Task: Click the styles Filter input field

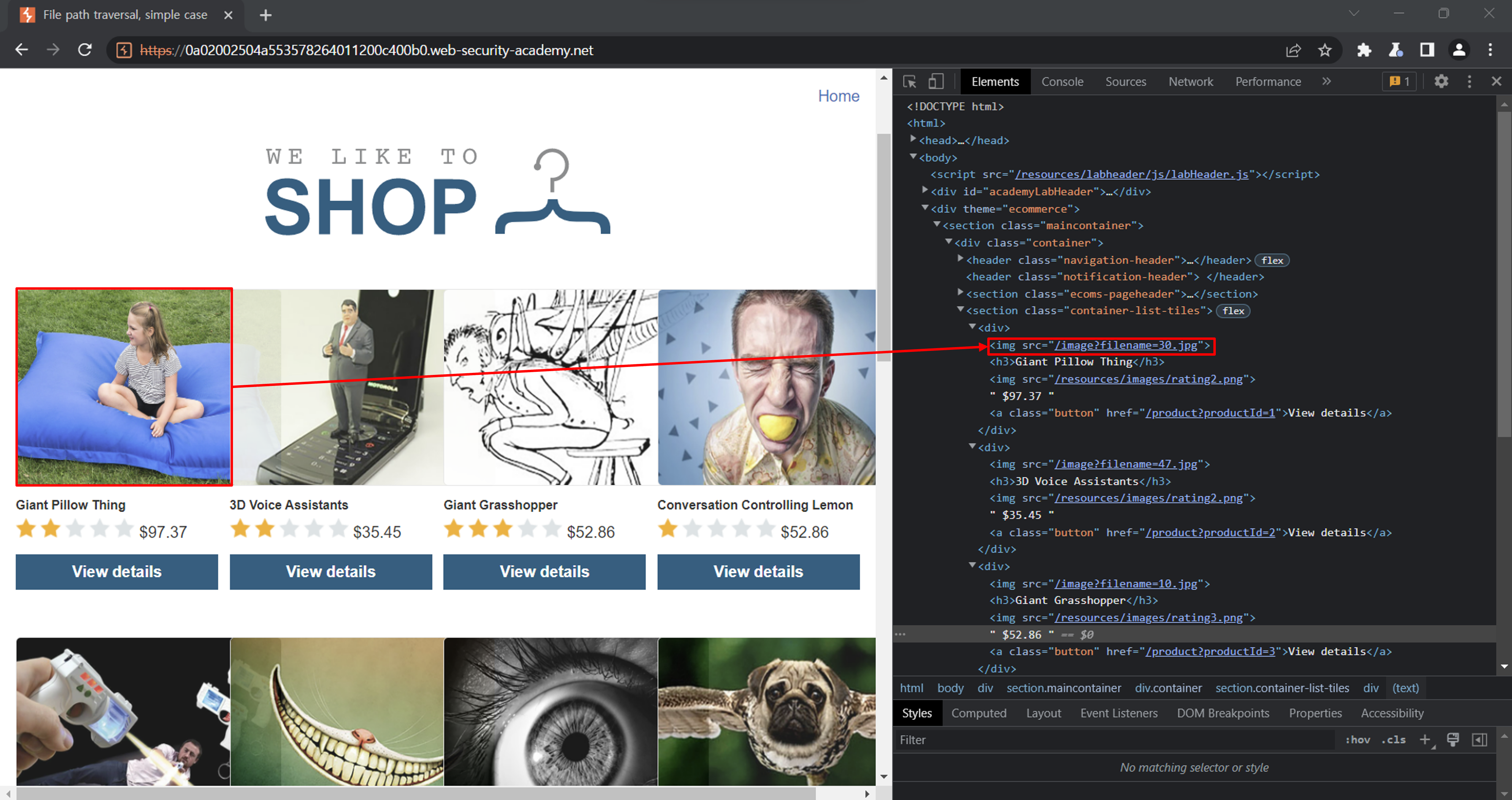Action: (1115, 740)
